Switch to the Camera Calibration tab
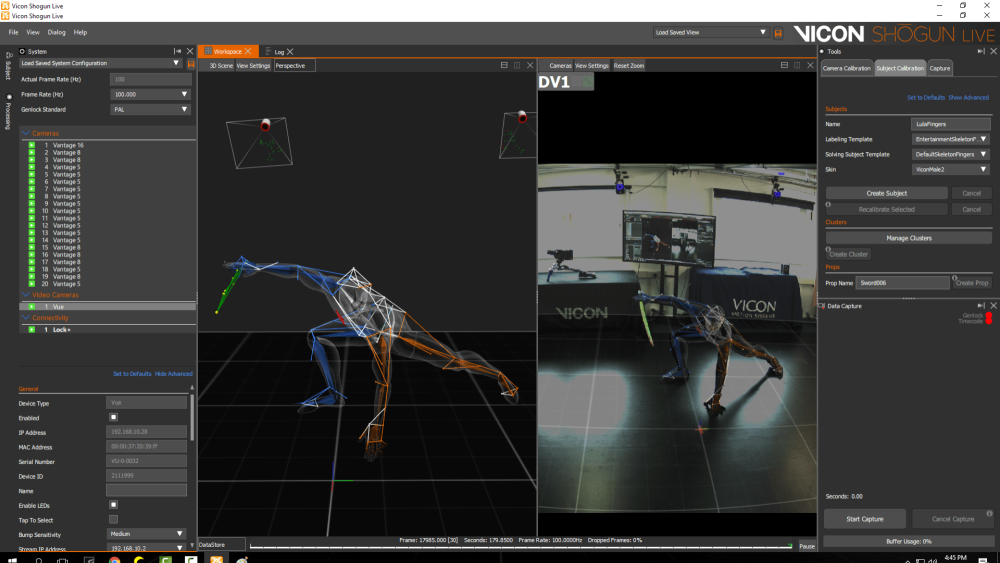 [846, 68]
